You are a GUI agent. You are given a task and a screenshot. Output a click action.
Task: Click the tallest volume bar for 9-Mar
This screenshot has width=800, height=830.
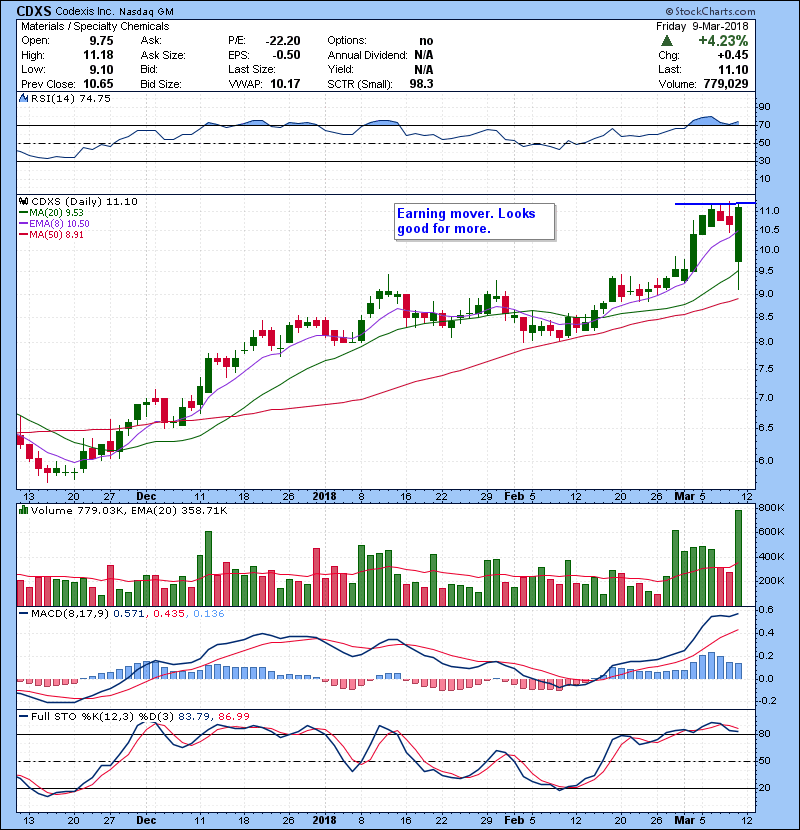(x=738, y=558)
